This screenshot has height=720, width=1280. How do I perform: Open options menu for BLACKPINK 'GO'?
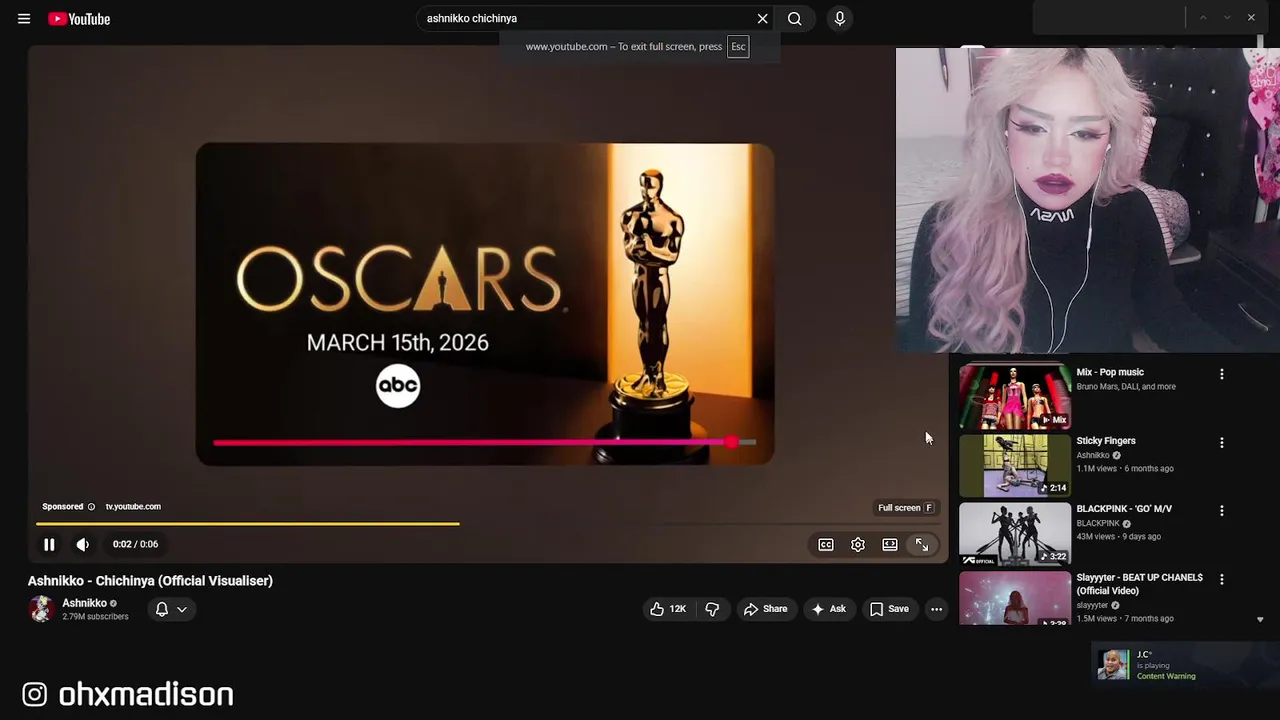(1221, 510)
